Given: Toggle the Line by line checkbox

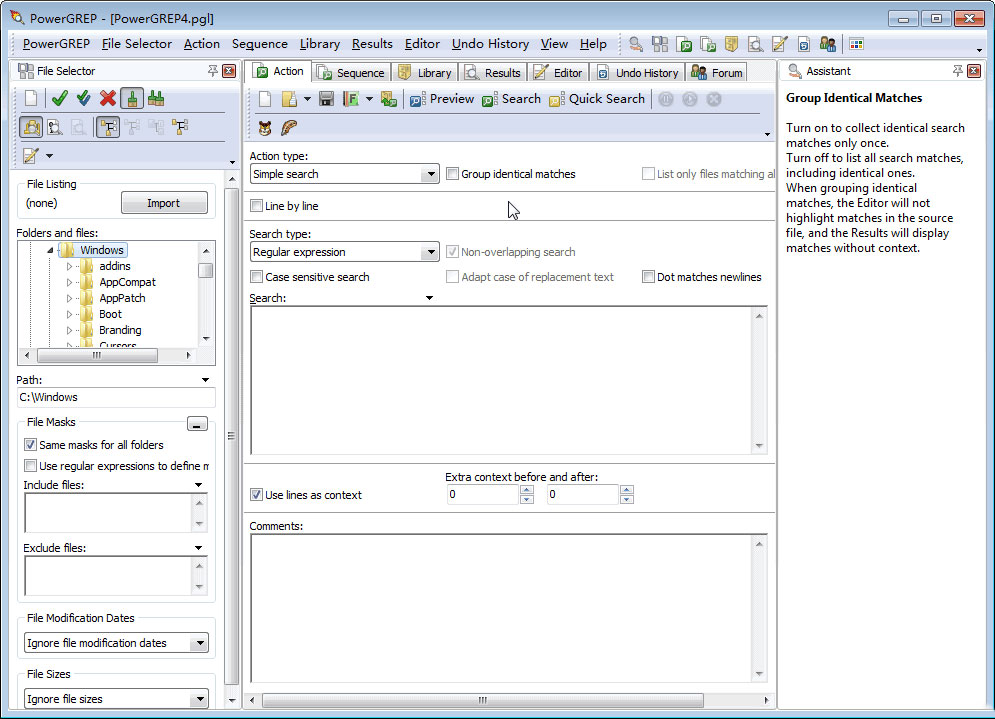Looking at the screenshot, I should 257,206.
